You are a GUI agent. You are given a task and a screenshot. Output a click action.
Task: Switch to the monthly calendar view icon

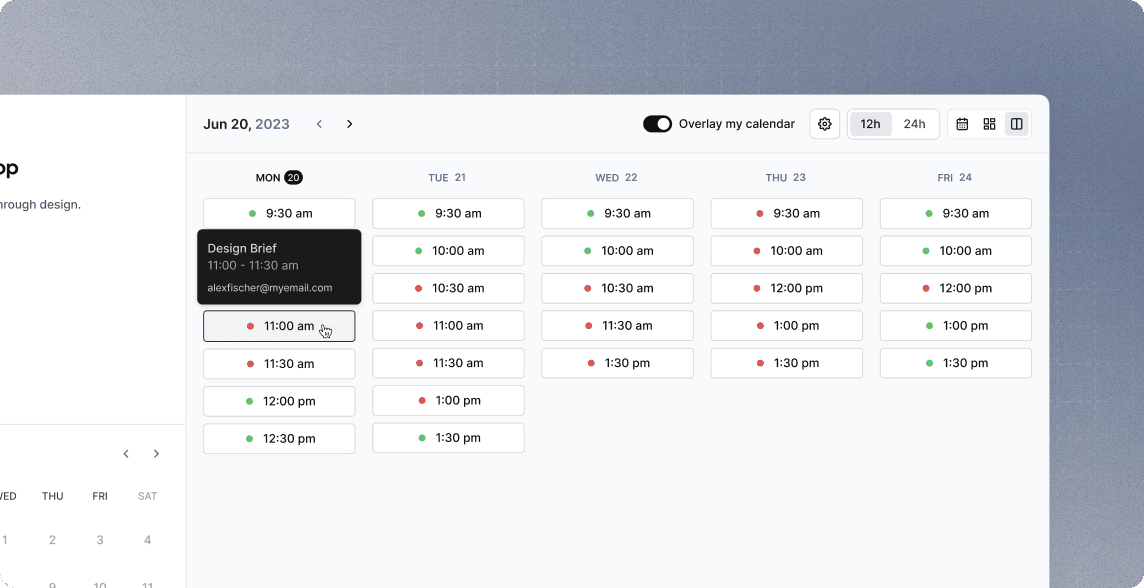[x=962, y=124]
